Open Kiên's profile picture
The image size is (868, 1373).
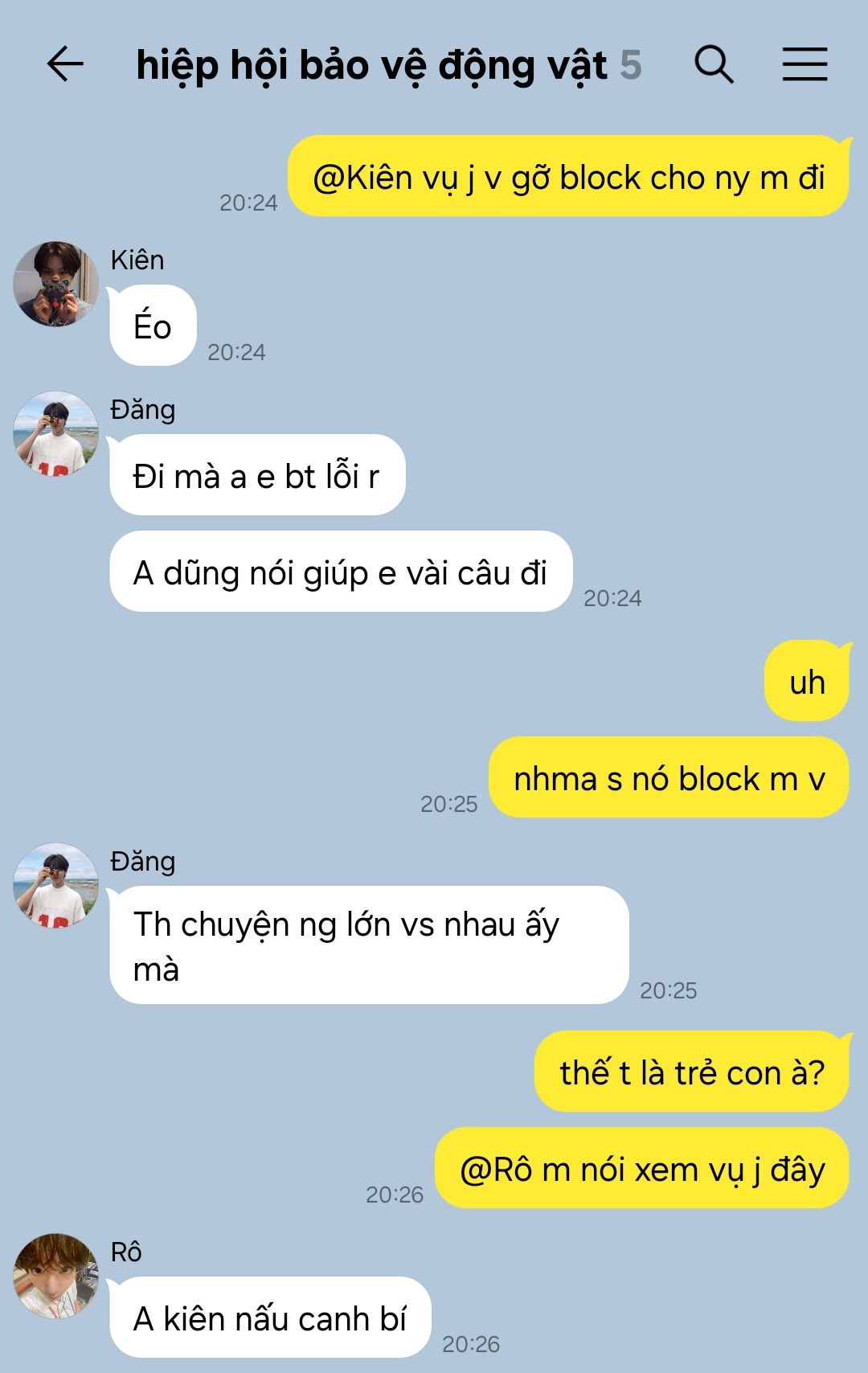[56, 284]
